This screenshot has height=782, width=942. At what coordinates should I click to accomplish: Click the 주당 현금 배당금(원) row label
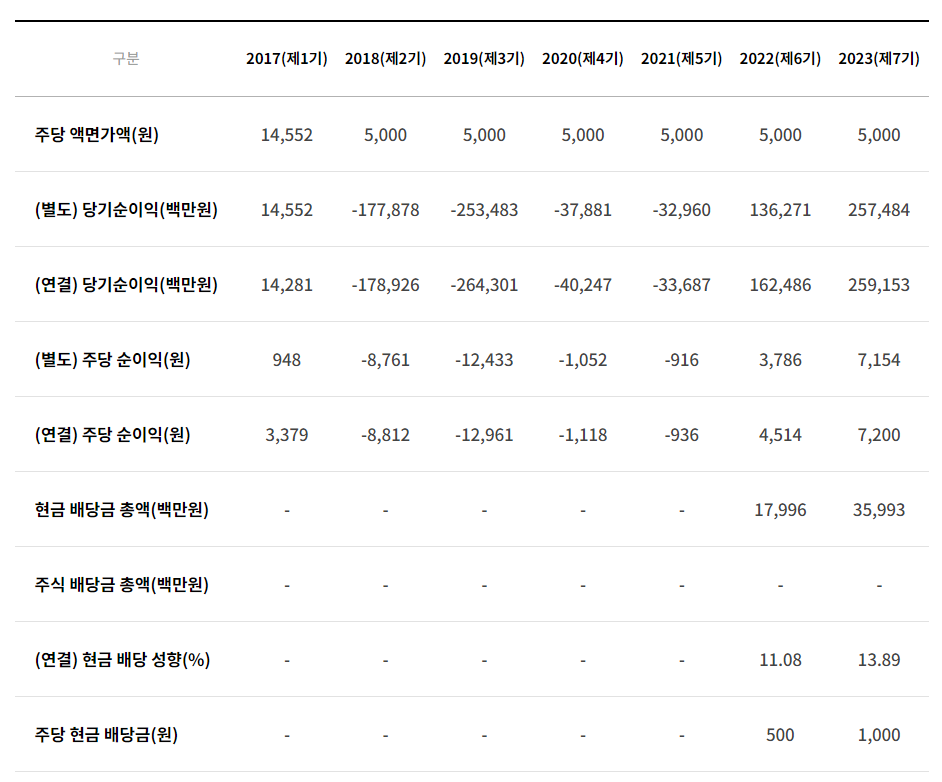[106, 735]
